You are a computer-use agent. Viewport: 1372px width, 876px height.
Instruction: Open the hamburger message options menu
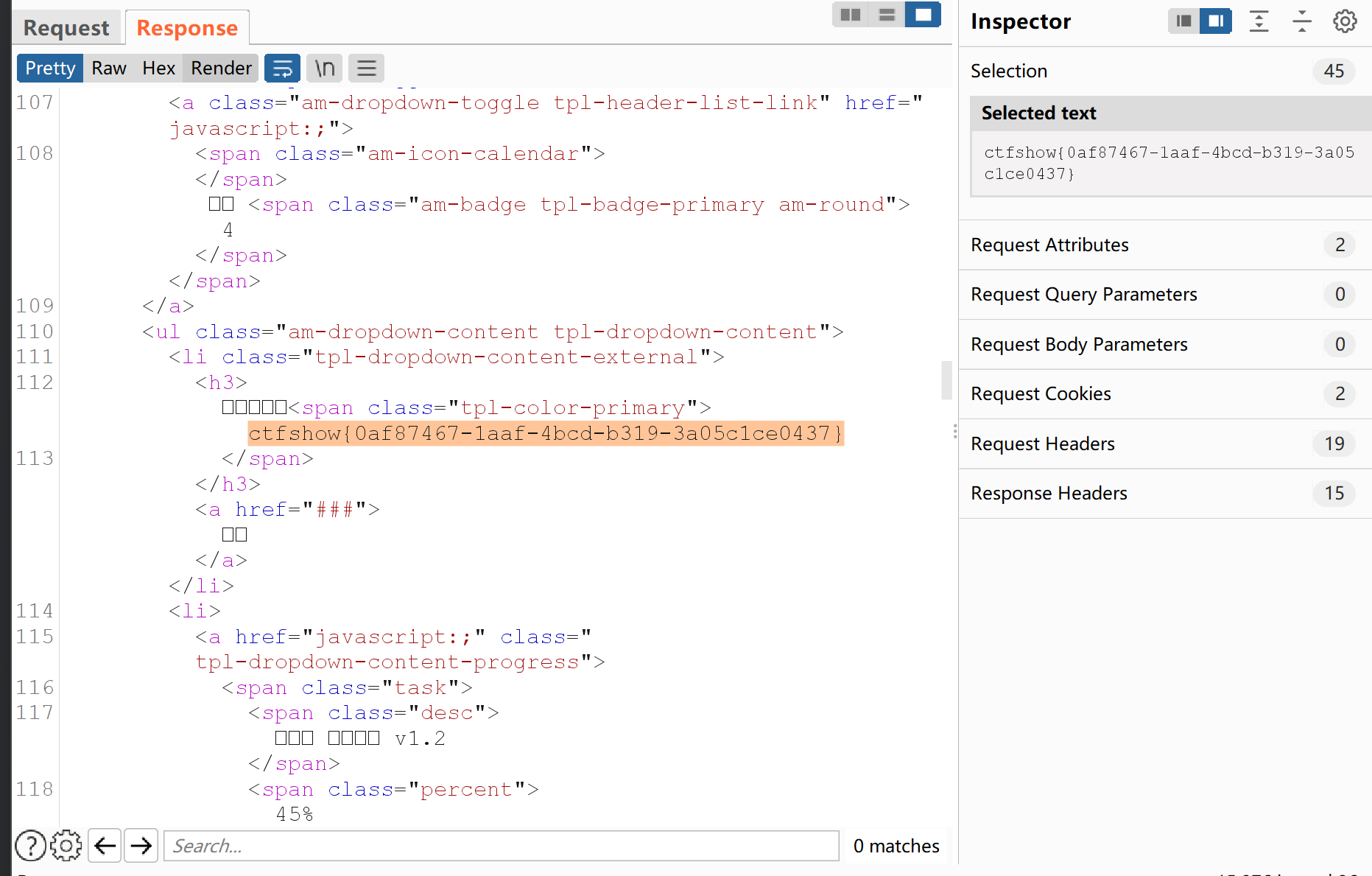click(x=366, y=69)
